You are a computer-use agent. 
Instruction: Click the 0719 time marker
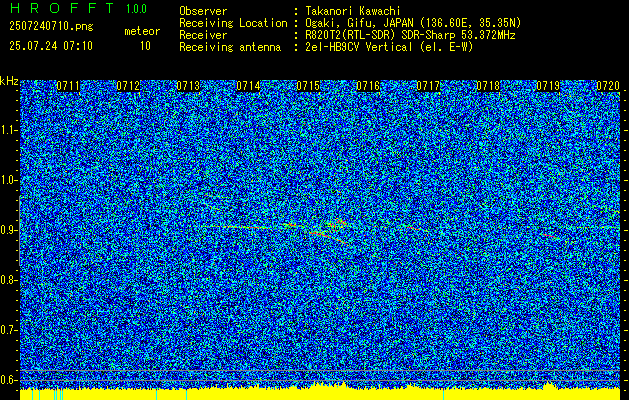tap(548, 86)
